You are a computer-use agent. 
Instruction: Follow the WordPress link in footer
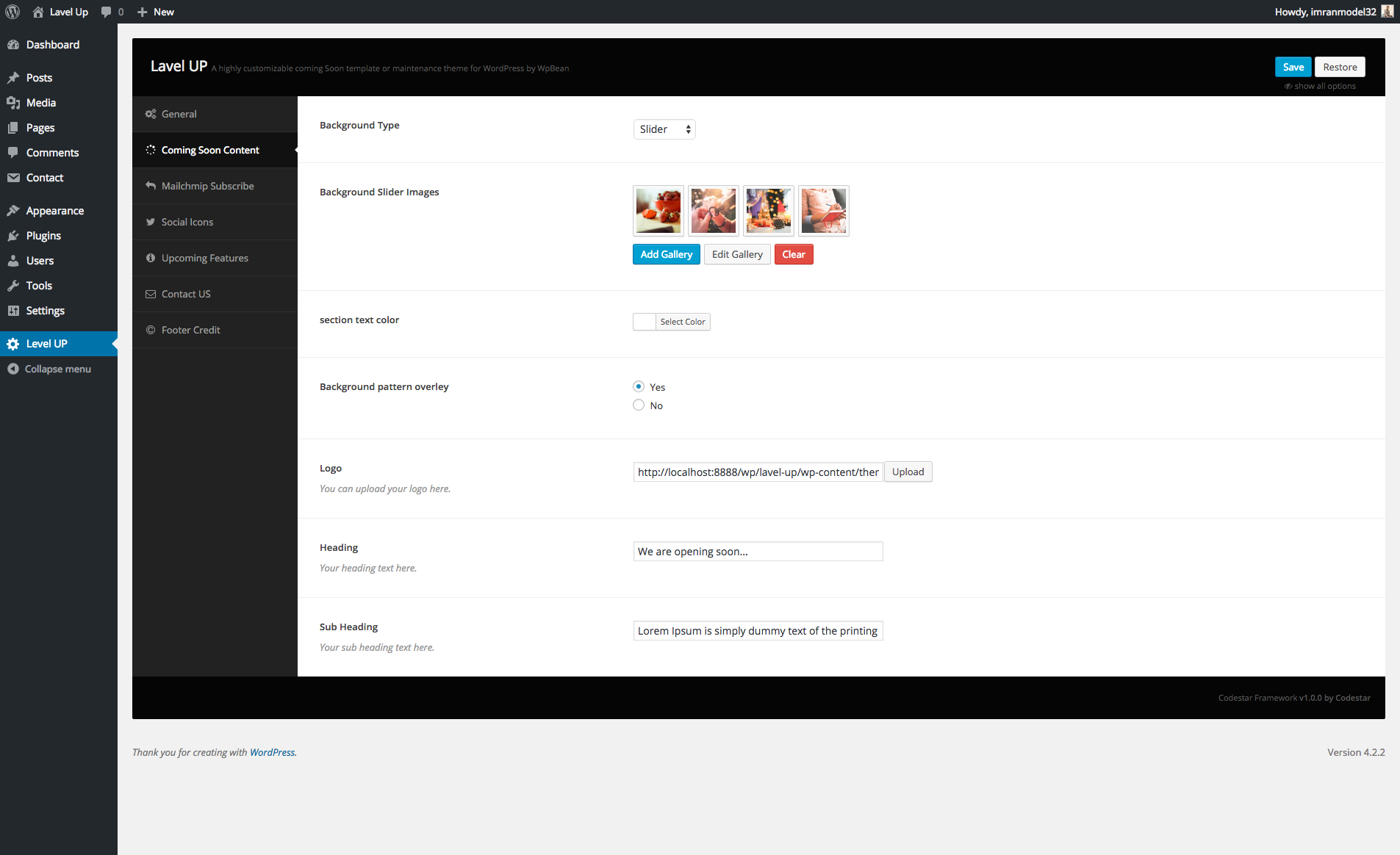pos(272,752)
